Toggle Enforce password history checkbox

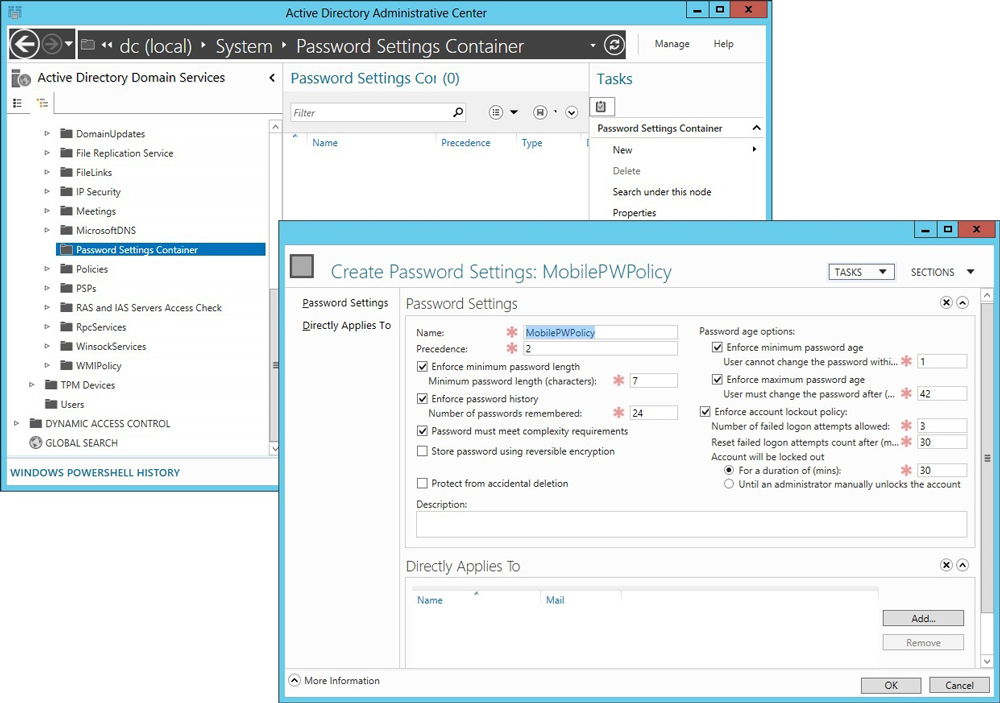(422, 398)
